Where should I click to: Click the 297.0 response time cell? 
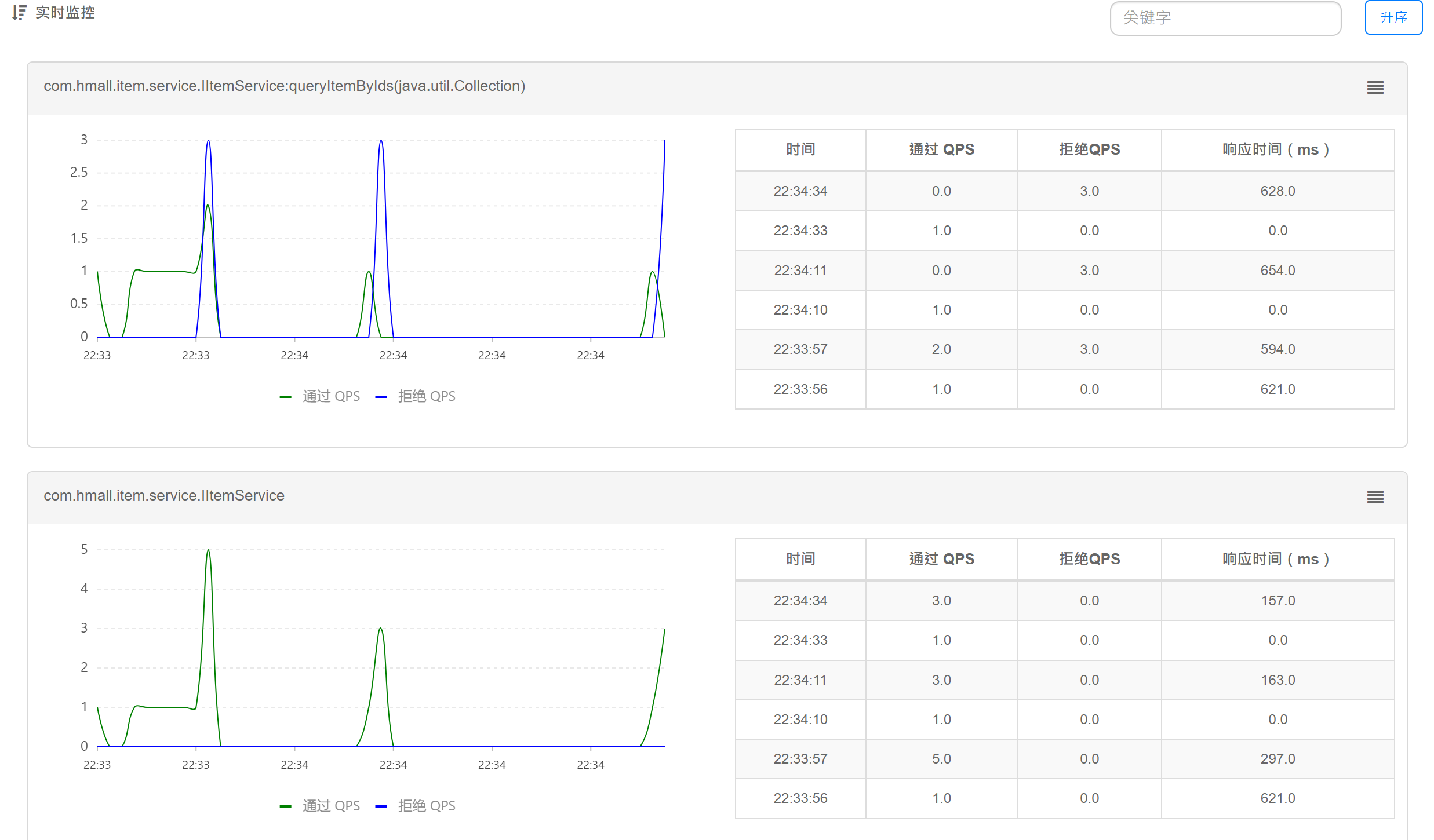click(x=1278, y=759)
